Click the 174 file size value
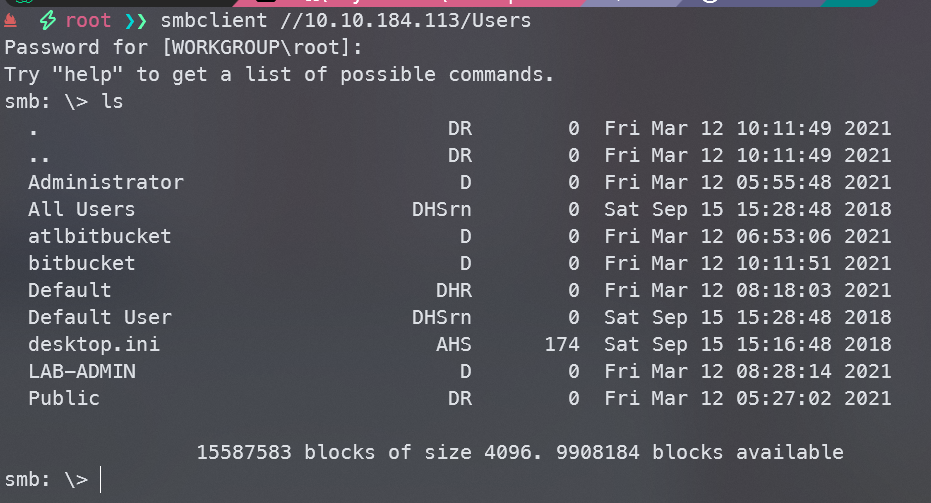The image size is (931, 503). coord(562,344)
